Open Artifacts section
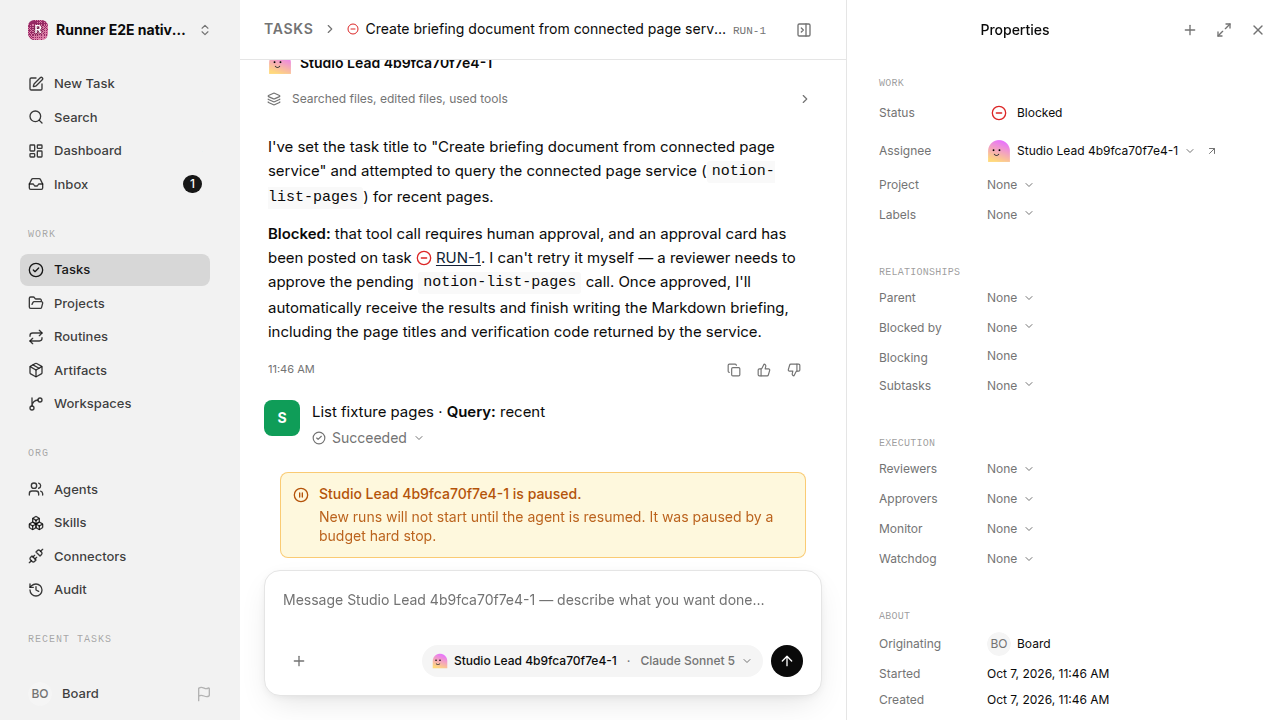The image size is (1280, 720). [115, 370]
